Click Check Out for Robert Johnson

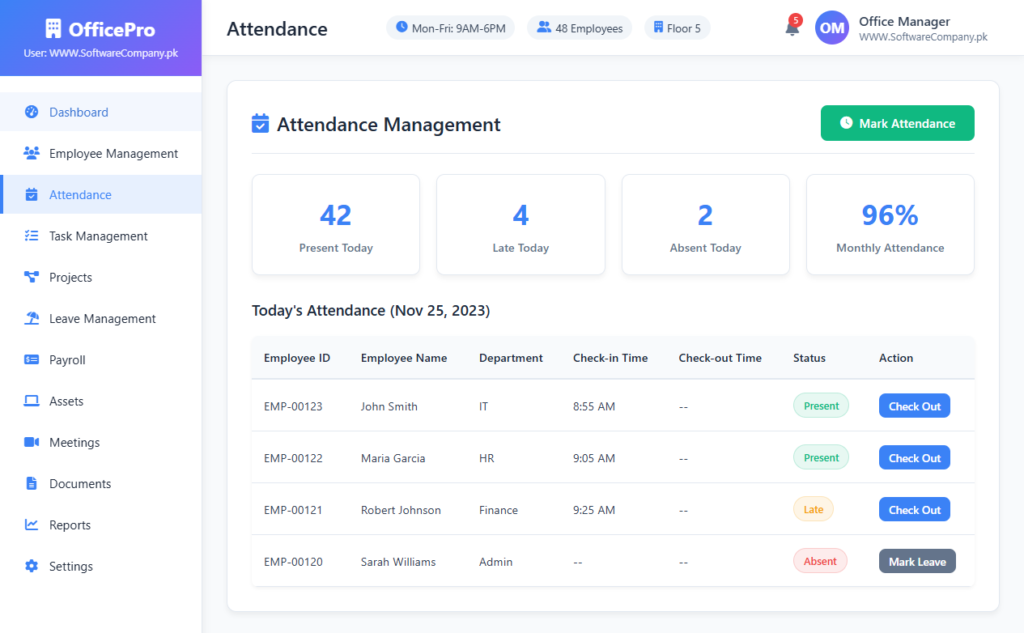click(x=914, y=510)
